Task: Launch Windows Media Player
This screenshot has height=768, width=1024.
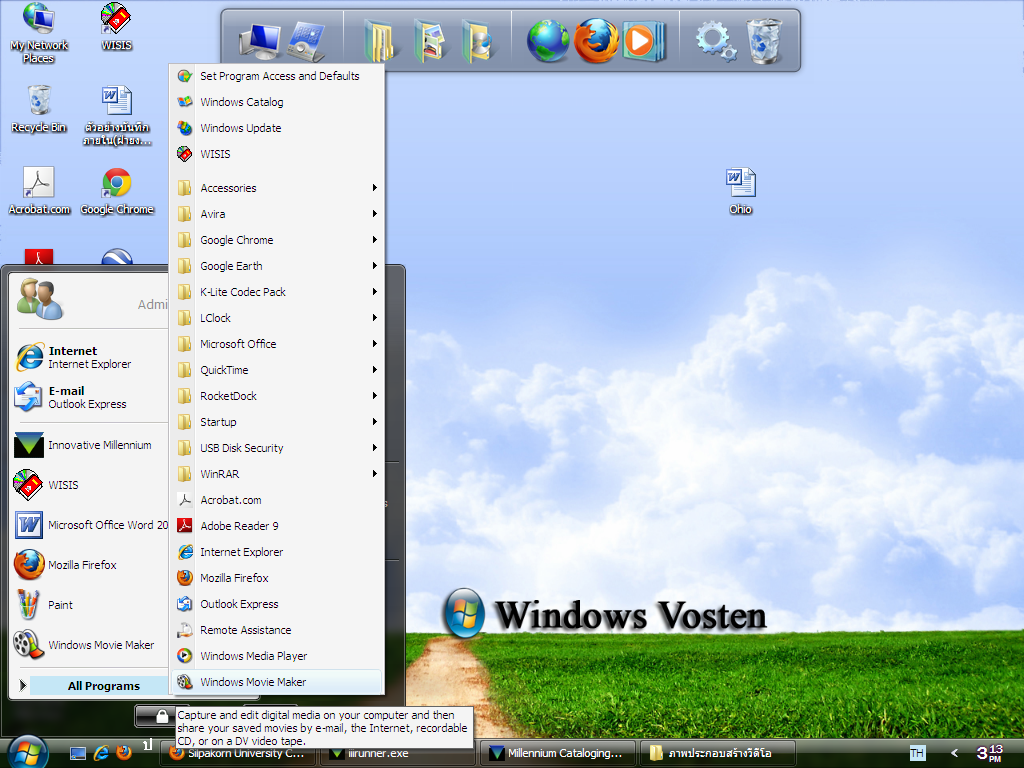Action: pyautogui.click(x=277, y=656)
